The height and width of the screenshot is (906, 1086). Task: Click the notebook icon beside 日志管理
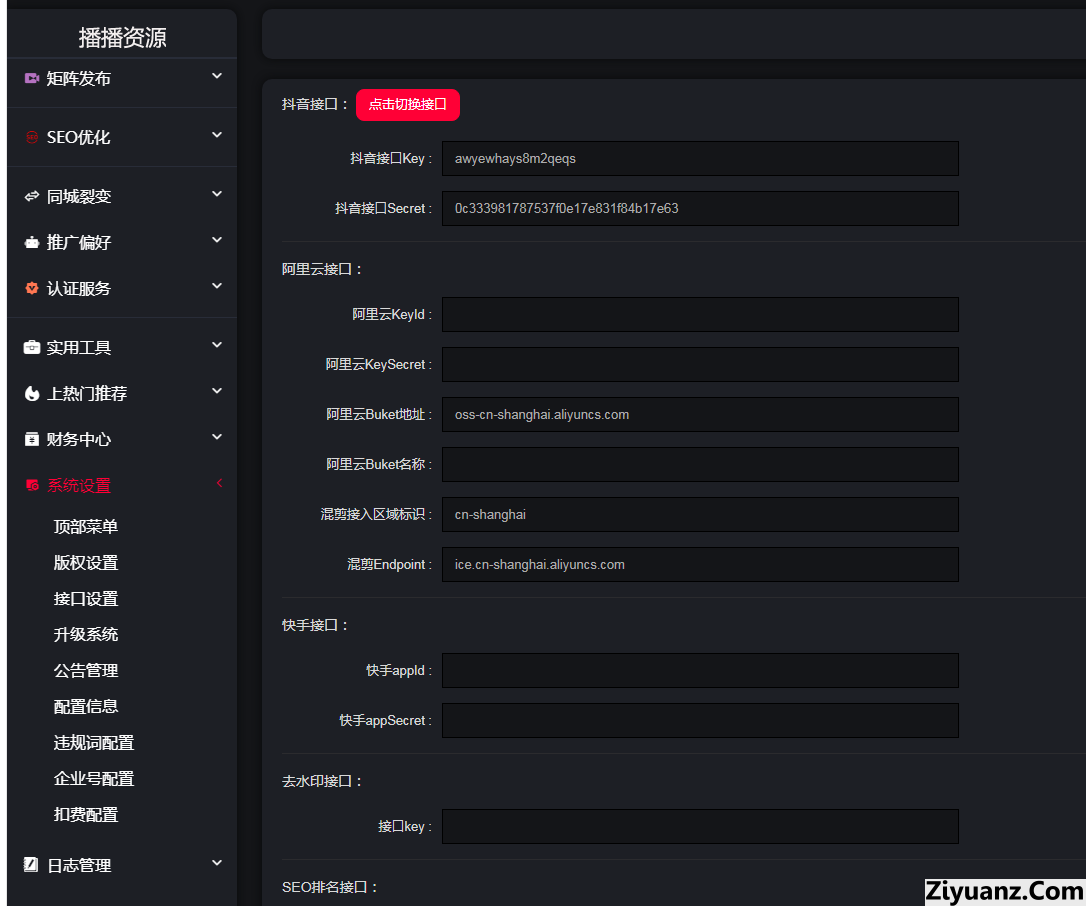tap(31, 865)
